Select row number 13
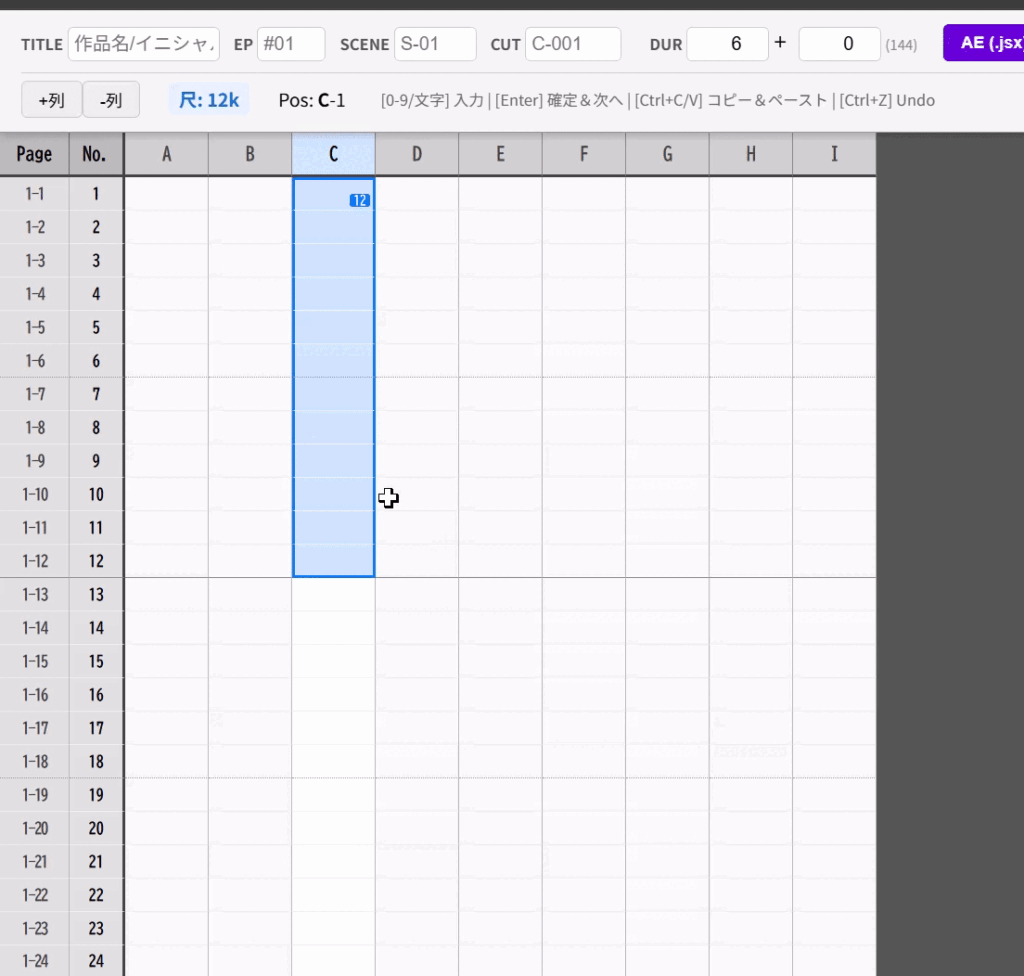Viewport: 1024px width, 976px height. tap(96, 595)
